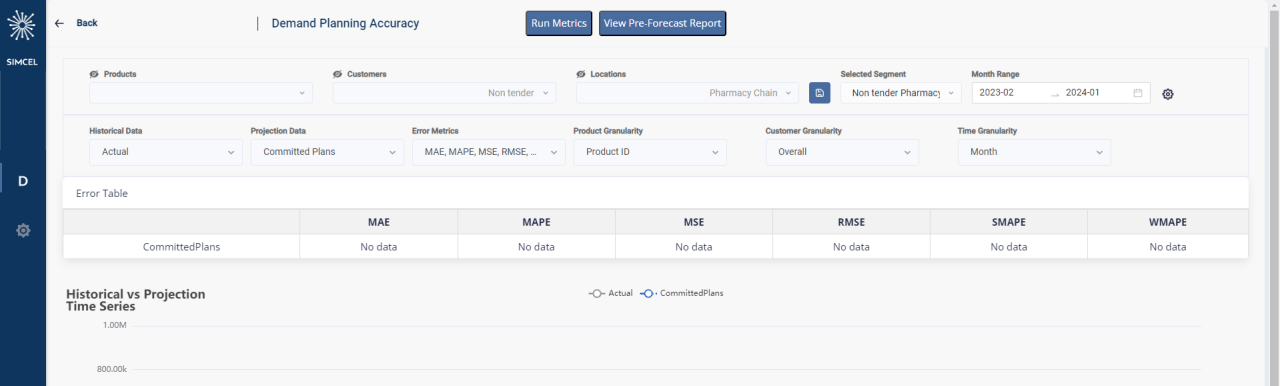
Task: Toggle Customers filter visibility eye
Action: 338,74
